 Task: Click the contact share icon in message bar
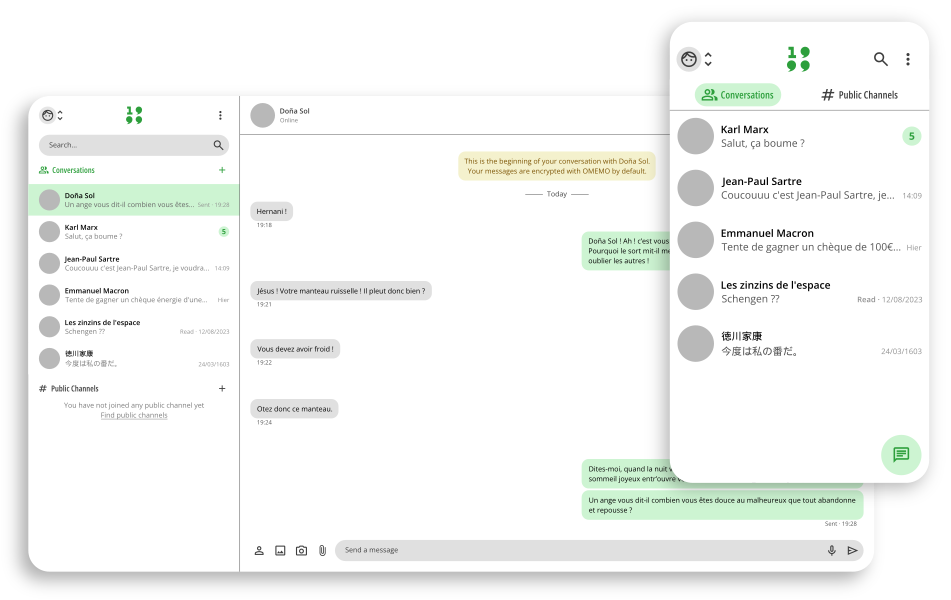259,550
